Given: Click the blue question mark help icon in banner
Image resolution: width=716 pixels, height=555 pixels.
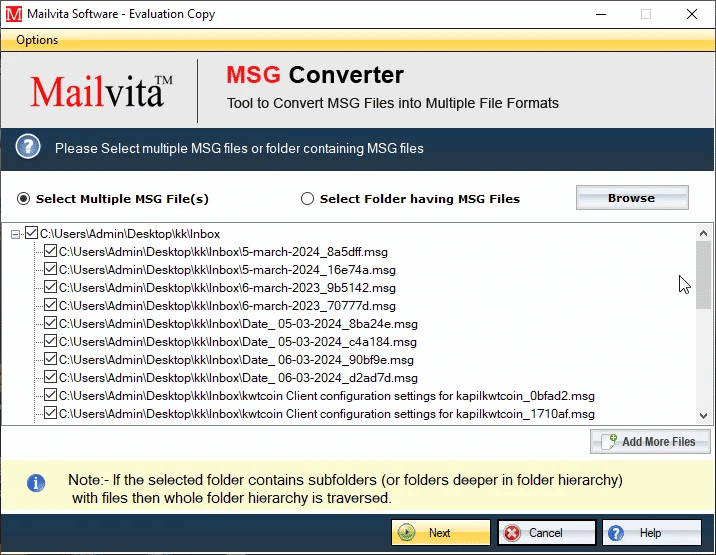Looking at the screenshot, I should tap(28, 147).
